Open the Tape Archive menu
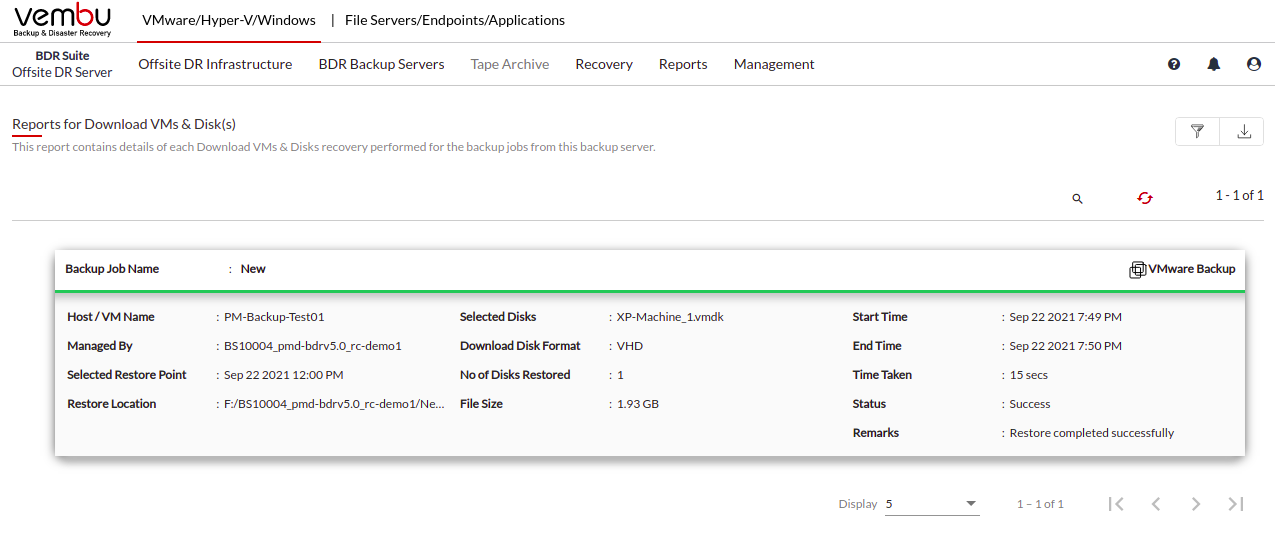 (x=510, y=64)
